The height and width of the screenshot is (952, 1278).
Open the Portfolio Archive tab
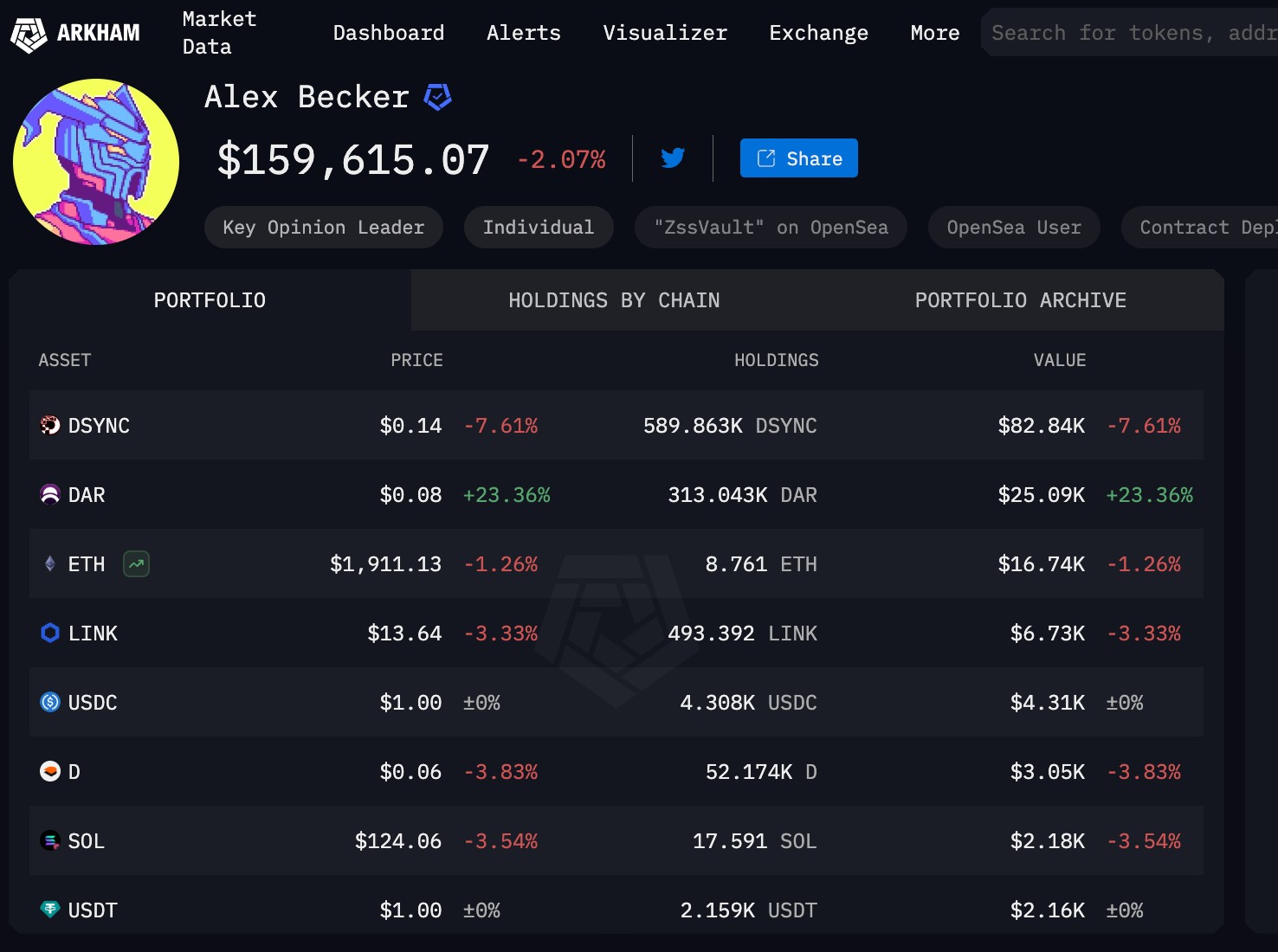(x=1020, y=299)
